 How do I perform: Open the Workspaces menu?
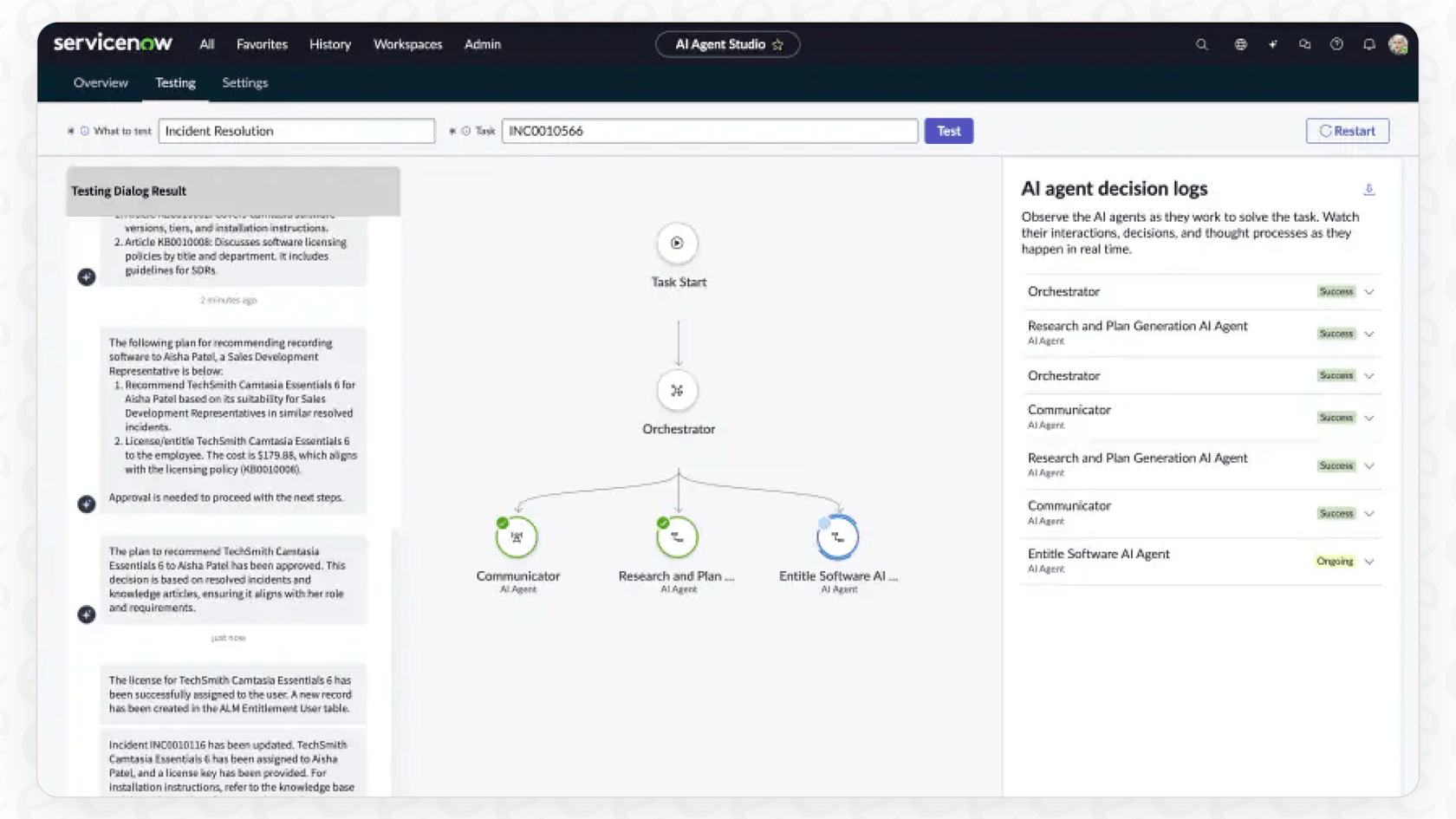407,44
